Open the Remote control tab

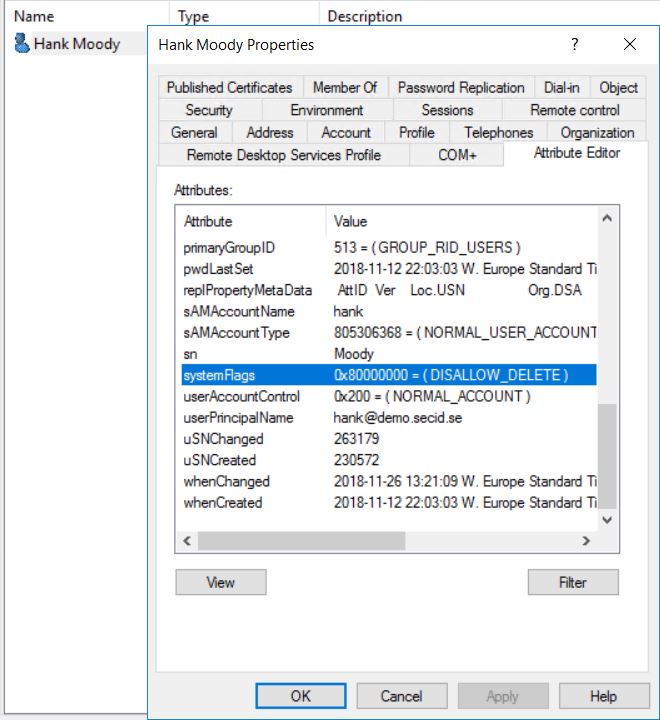click(575, 110)
